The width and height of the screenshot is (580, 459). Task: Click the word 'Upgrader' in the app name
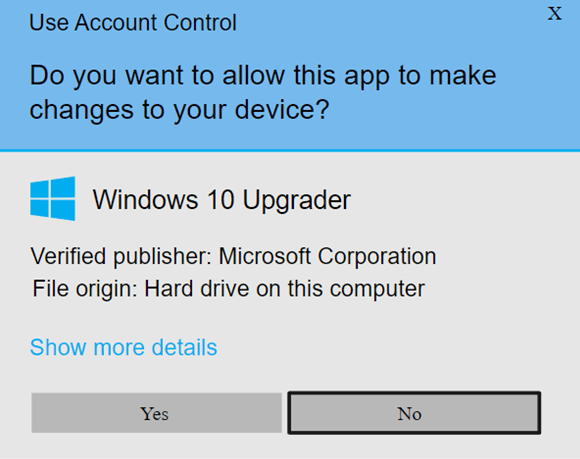(297, 201)
